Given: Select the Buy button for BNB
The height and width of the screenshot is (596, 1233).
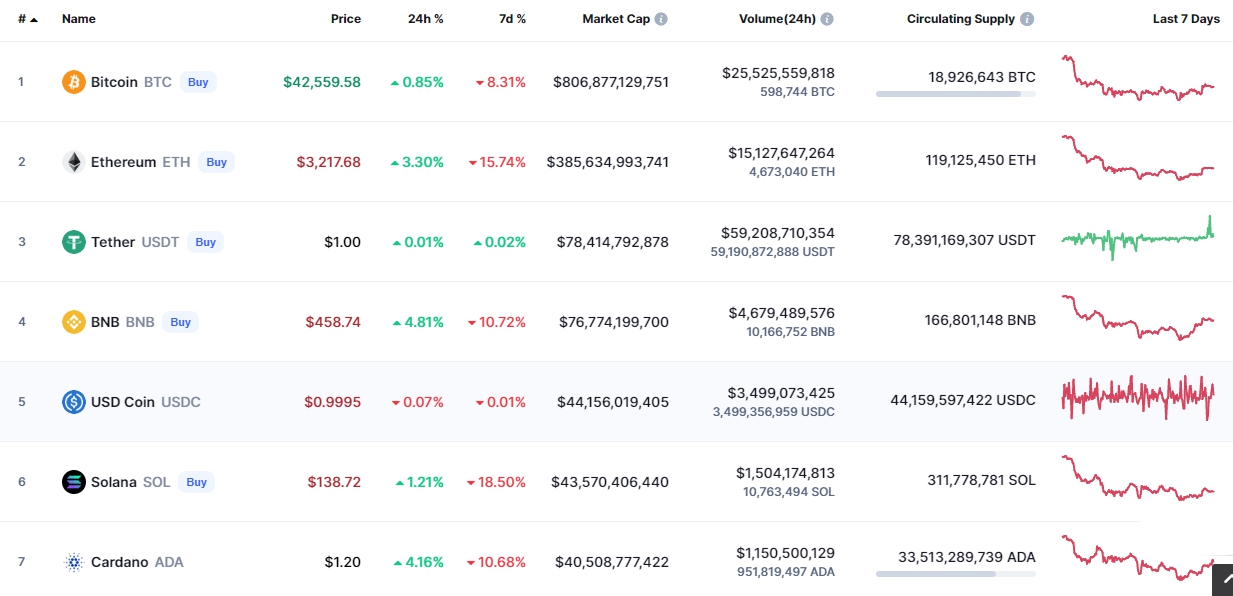Looking at the screenshot, I should tap(180, 322).
